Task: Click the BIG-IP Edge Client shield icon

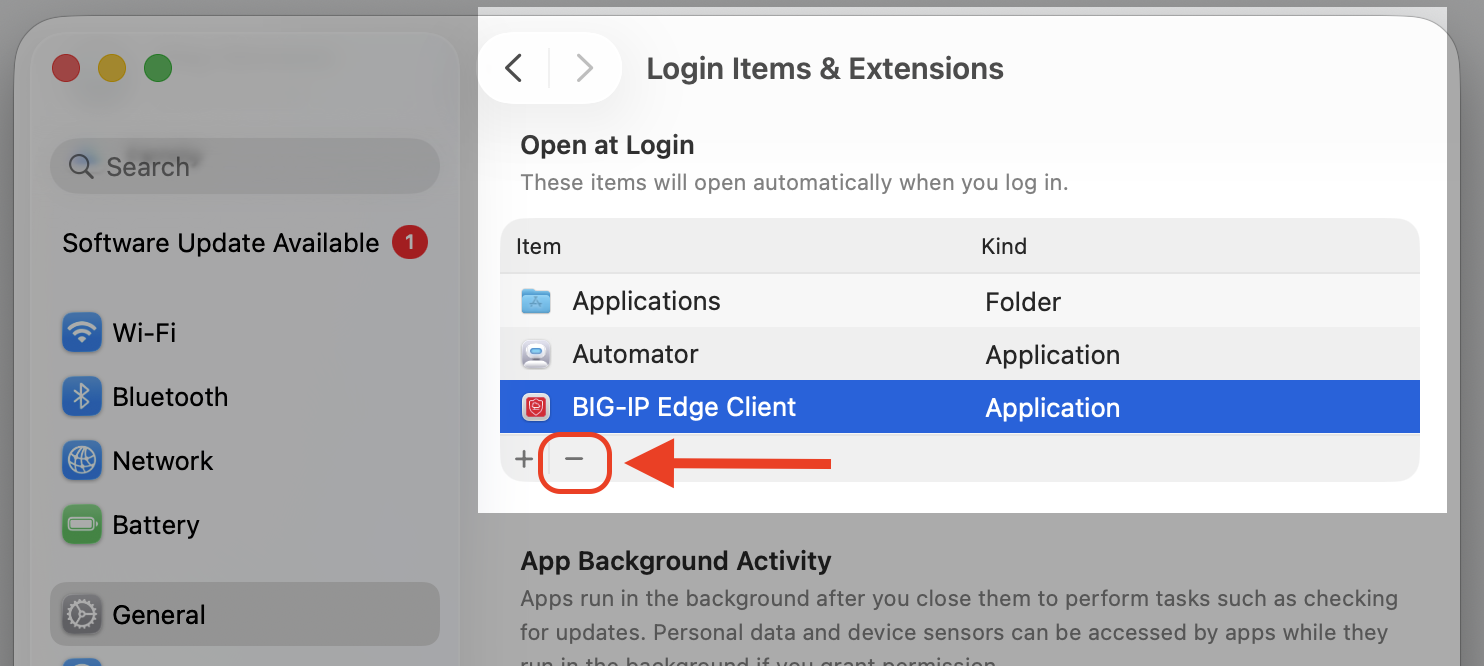Action: pos(536,407)
